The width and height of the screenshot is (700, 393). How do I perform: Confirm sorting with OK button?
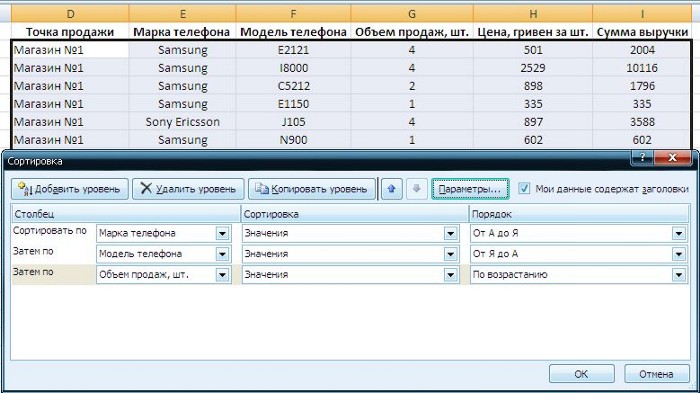581,374
